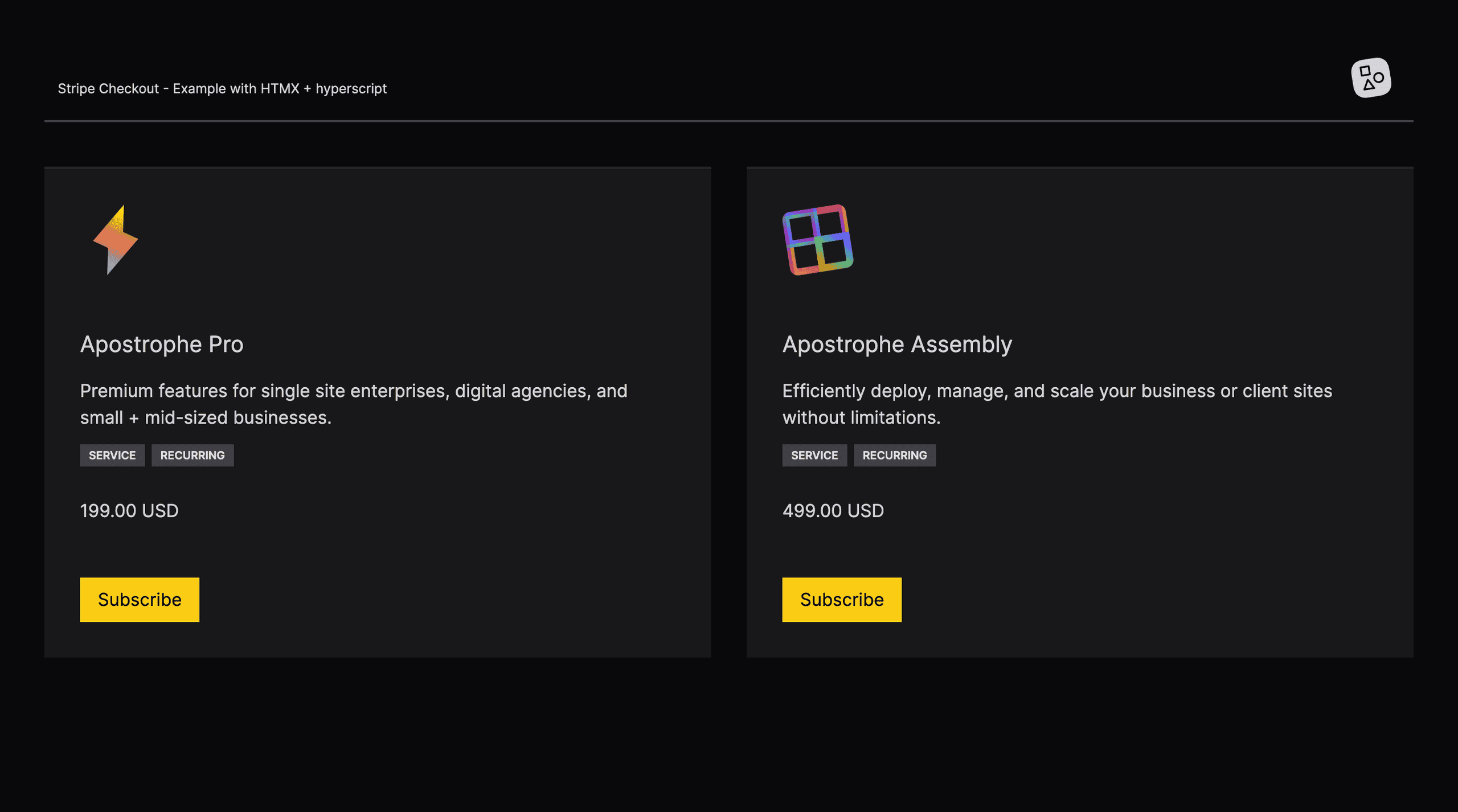Click RECURRING tag on Apostrophe Pro card

(x=193, y=456)
